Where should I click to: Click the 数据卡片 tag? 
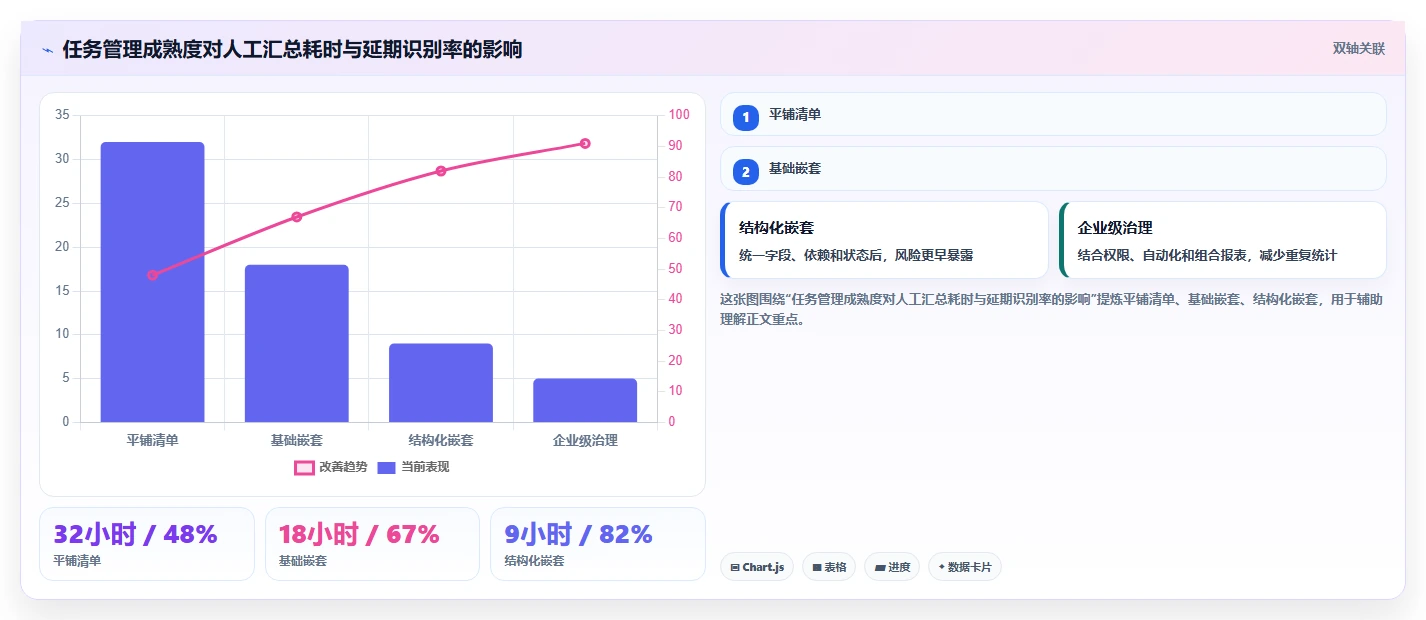tap(965, 567)
